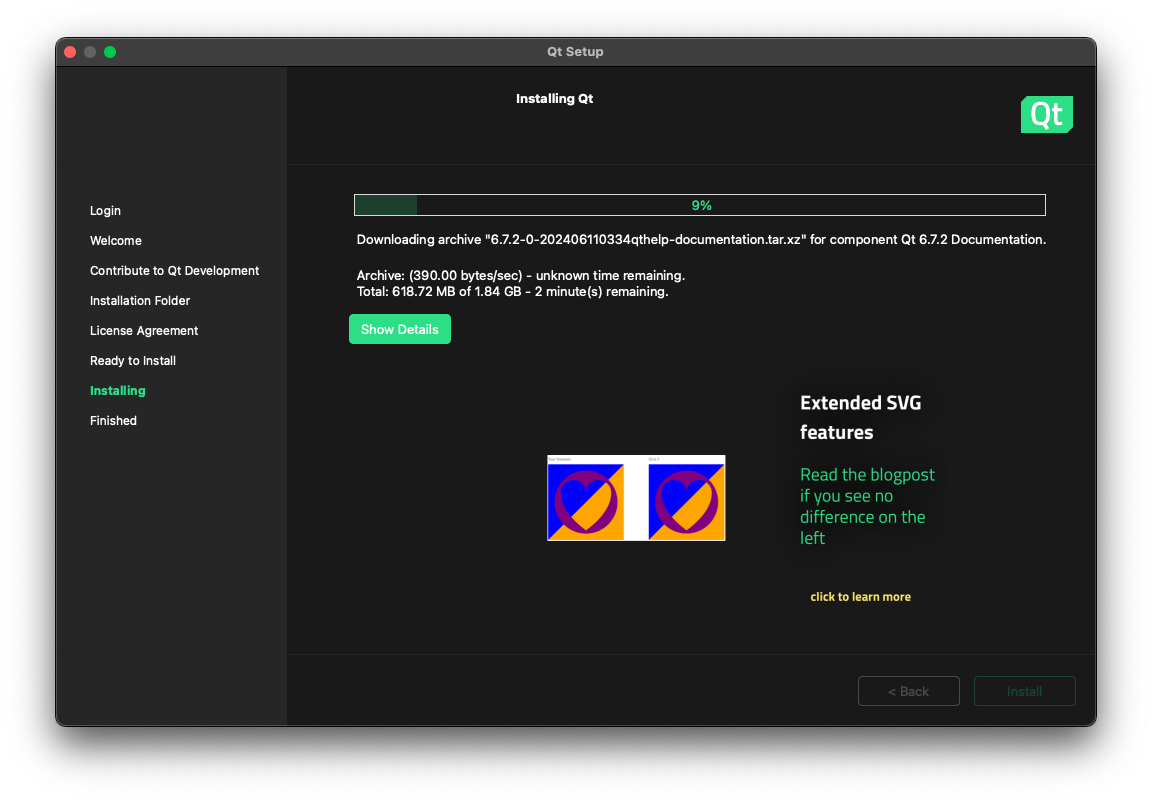Viewport: 1152px width, 800px height.
Task: Click the green Qt logo
Action: (1046, 115)
